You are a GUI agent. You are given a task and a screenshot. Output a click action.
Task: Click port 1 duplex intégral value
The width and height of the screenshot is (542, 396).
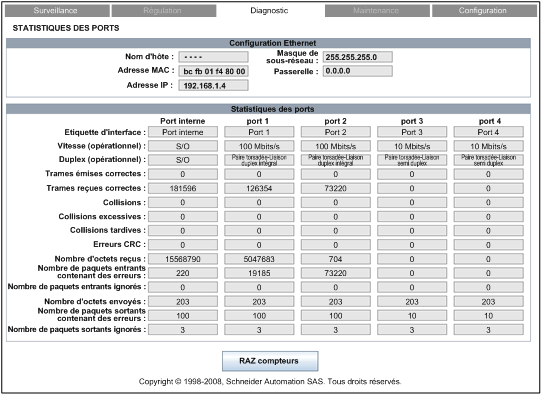[x=259, y=160]
